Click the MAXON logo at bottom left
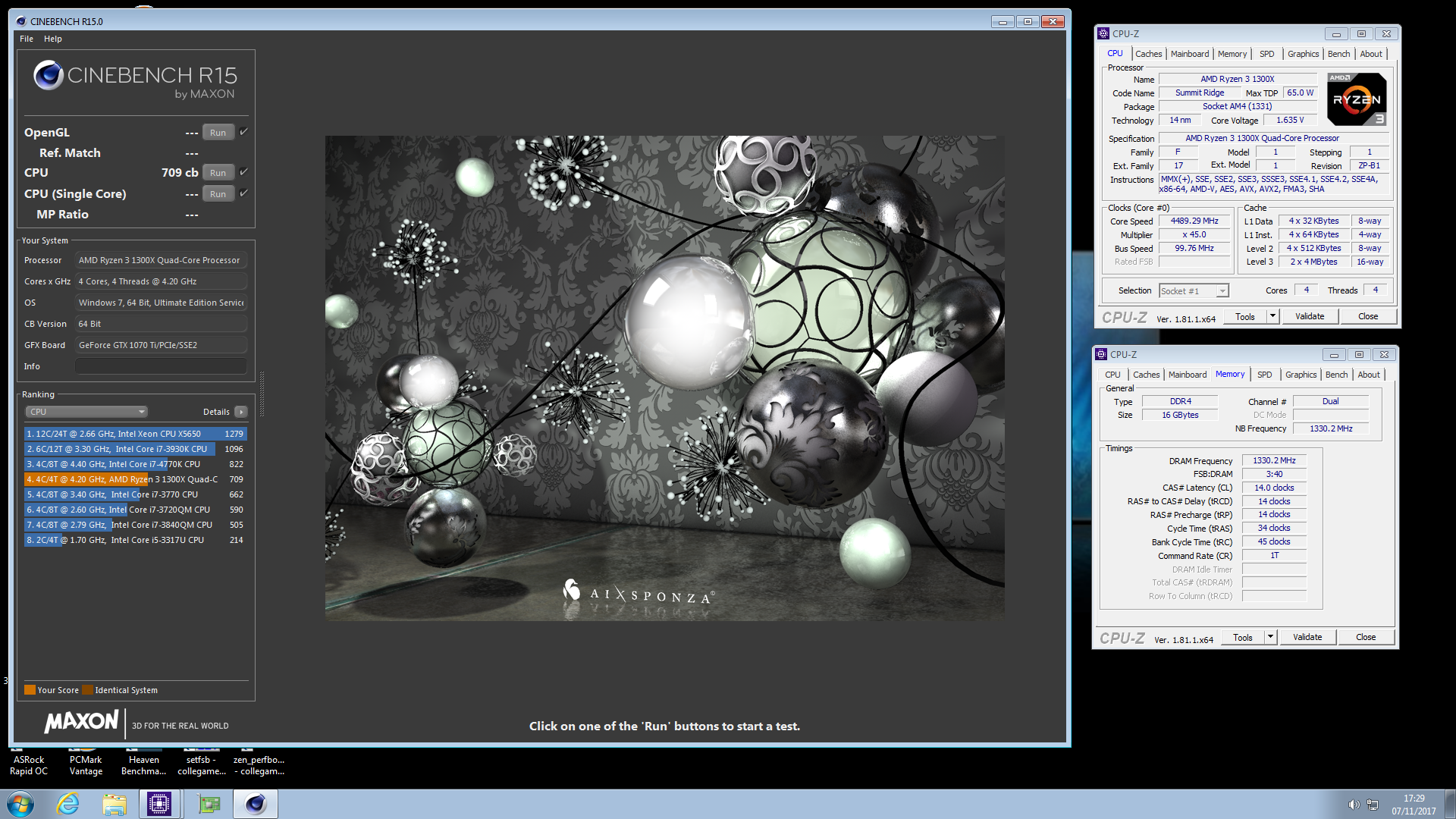 82,721
